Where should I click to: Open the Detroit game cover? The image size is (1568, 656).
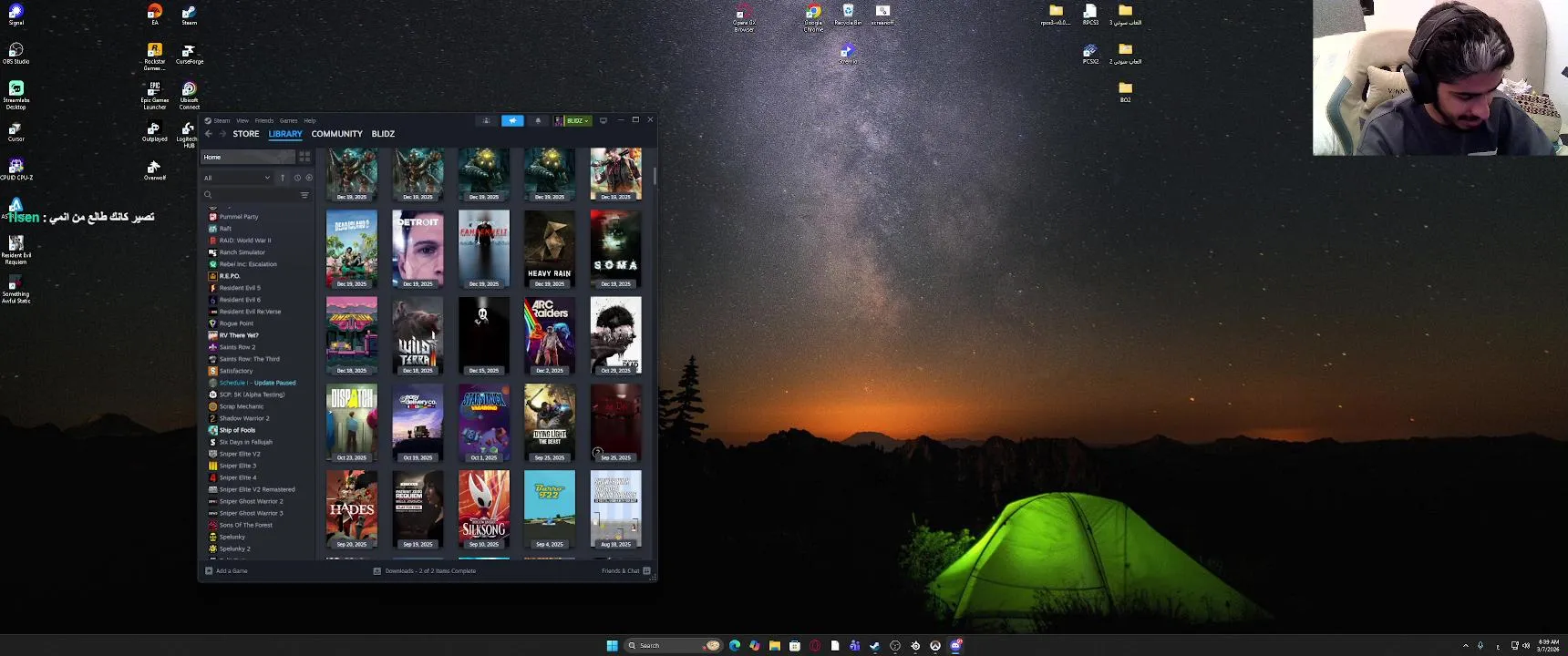[418, 249]
